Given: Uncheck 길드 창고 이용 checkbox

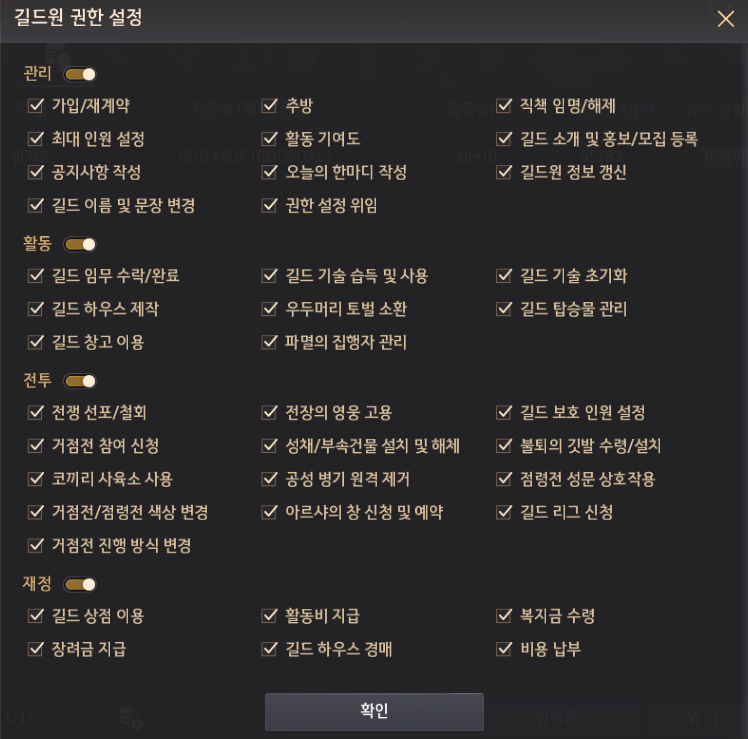Looking at the screenshot, I should (36, 342).
